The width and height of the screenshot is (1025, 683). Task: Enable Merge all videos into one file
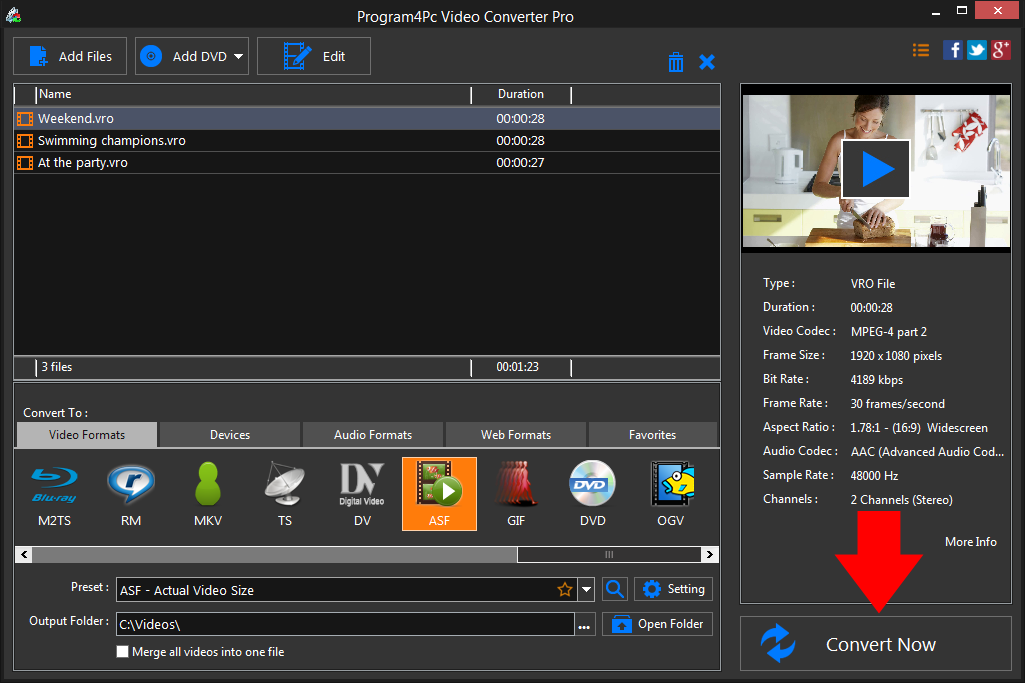point(123,652)
